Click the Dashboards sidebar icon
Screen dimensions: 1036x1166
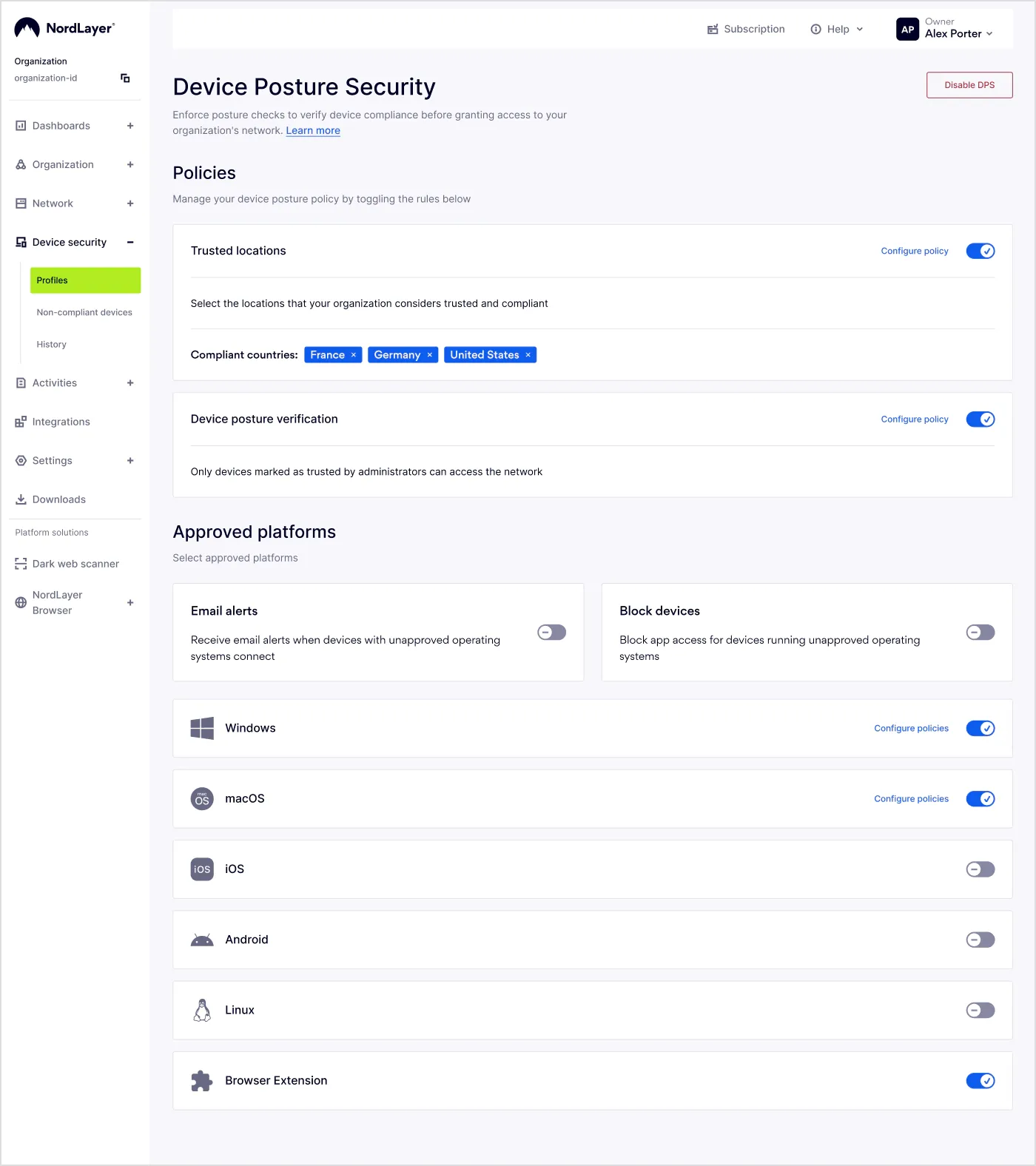[x=21, y=126]
